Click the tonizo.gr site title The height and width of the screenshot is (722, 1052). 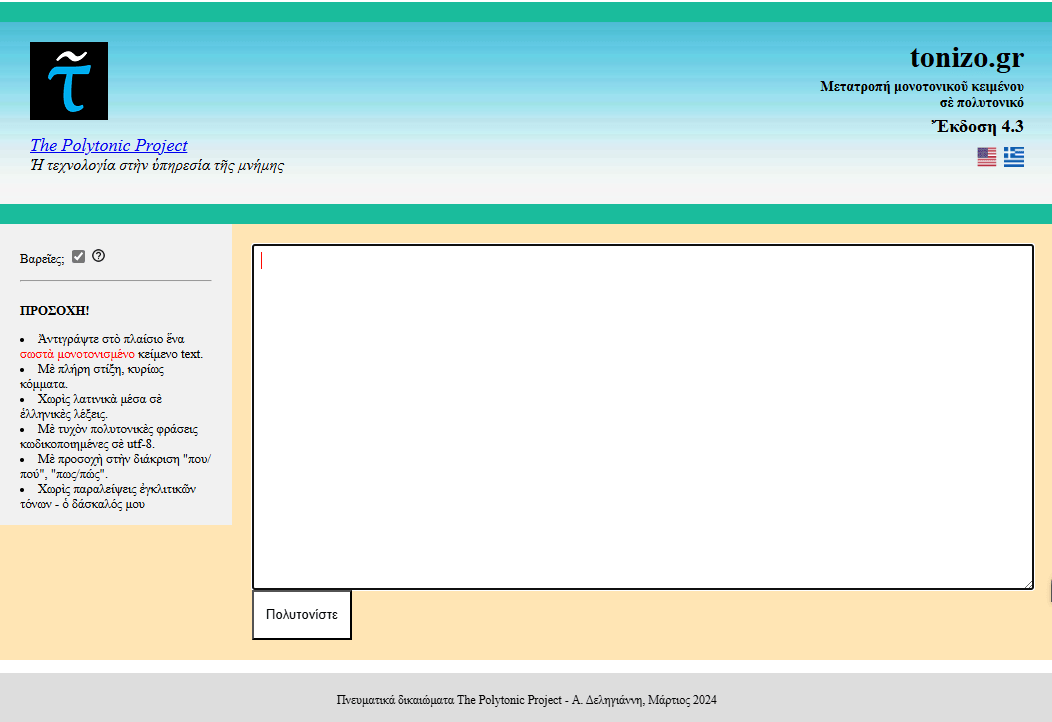point(966,57)
